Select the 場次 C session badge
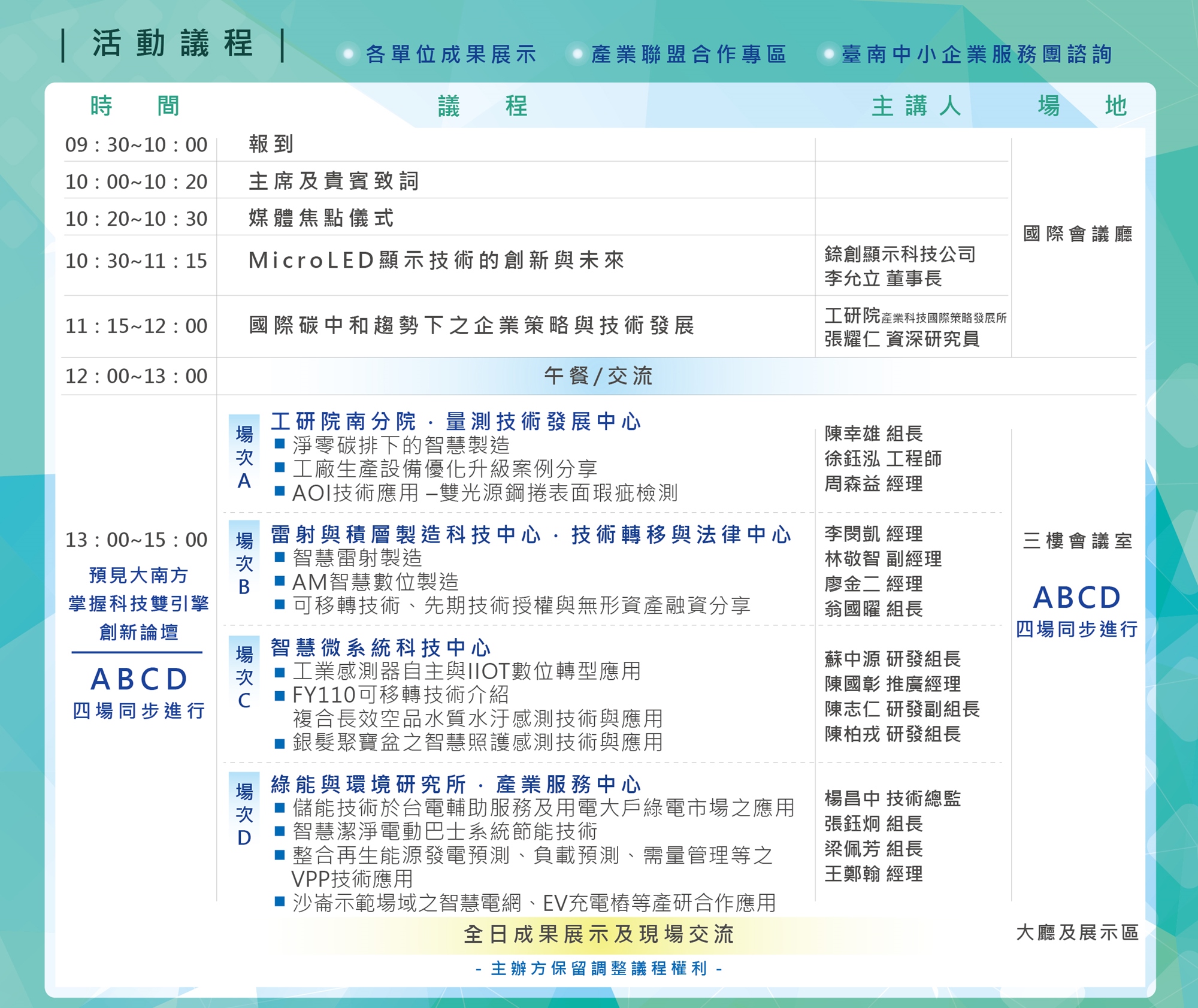Screen dimensions: 1198x1008 (x=244, y=677)
